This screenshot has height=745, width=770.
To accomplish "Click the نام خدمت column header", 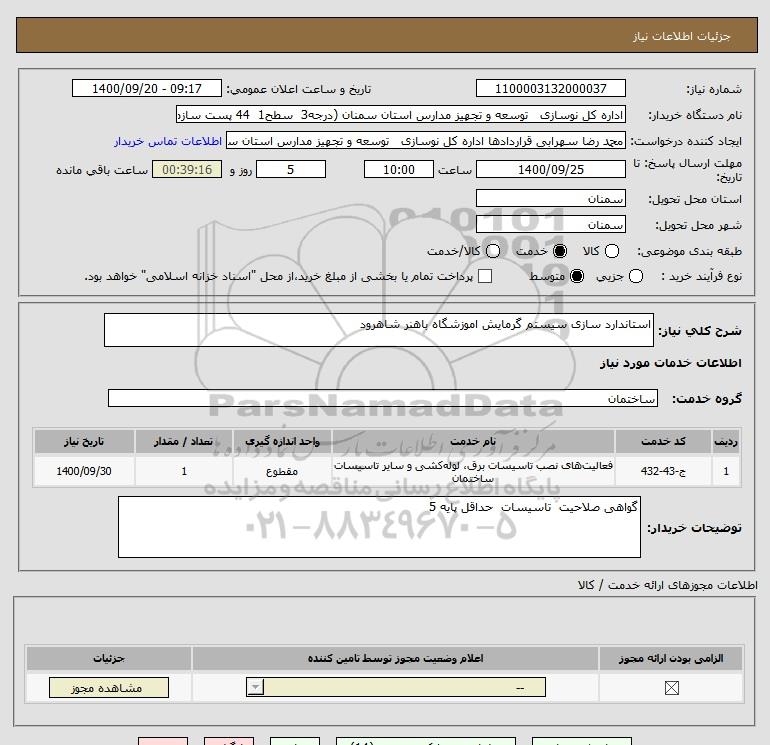I will tap(473, 441).
